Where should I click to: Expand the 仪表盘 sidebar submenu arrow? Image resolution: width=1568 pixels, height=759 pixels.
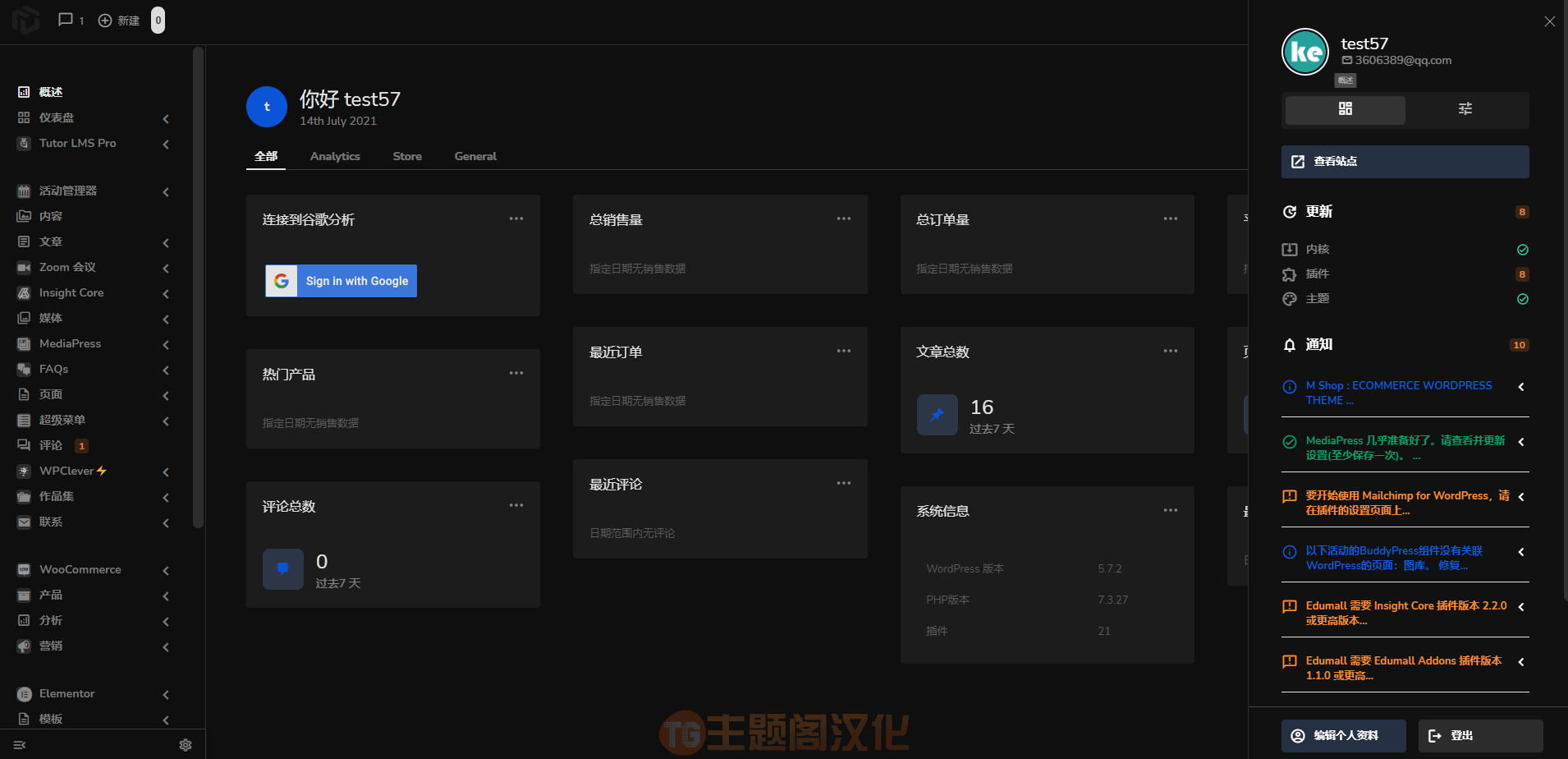166,118
